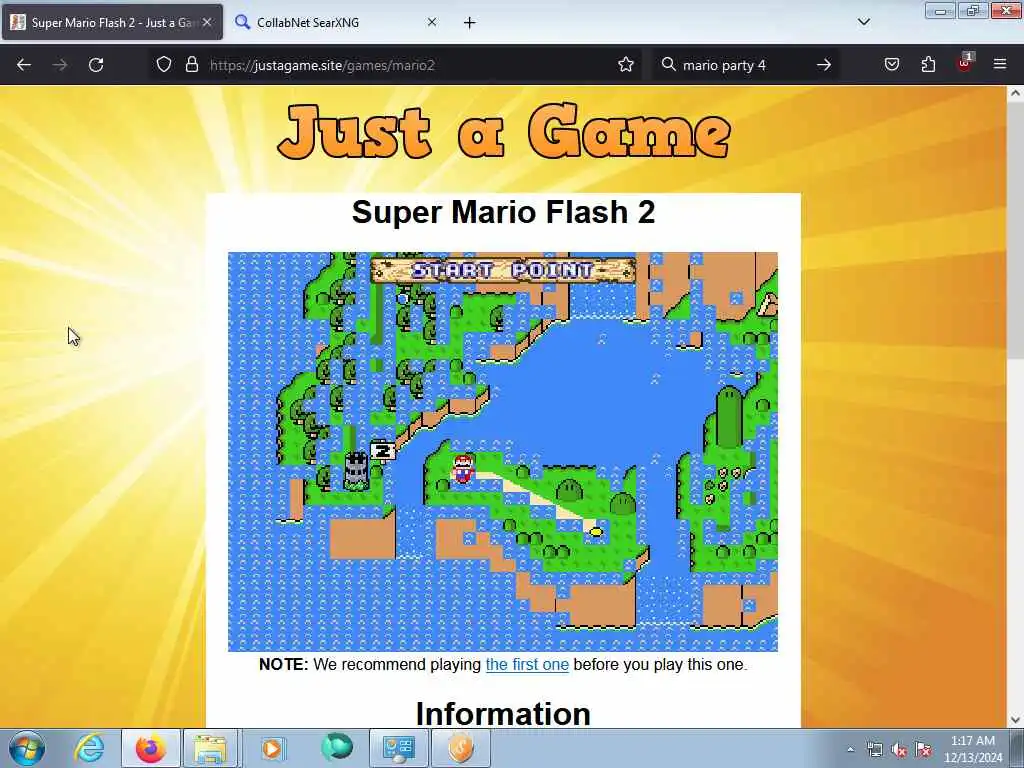This screenshot has height=768, width=1024.
Task: Click the uBlock extension icon with badge
Action: pos(965,63)
